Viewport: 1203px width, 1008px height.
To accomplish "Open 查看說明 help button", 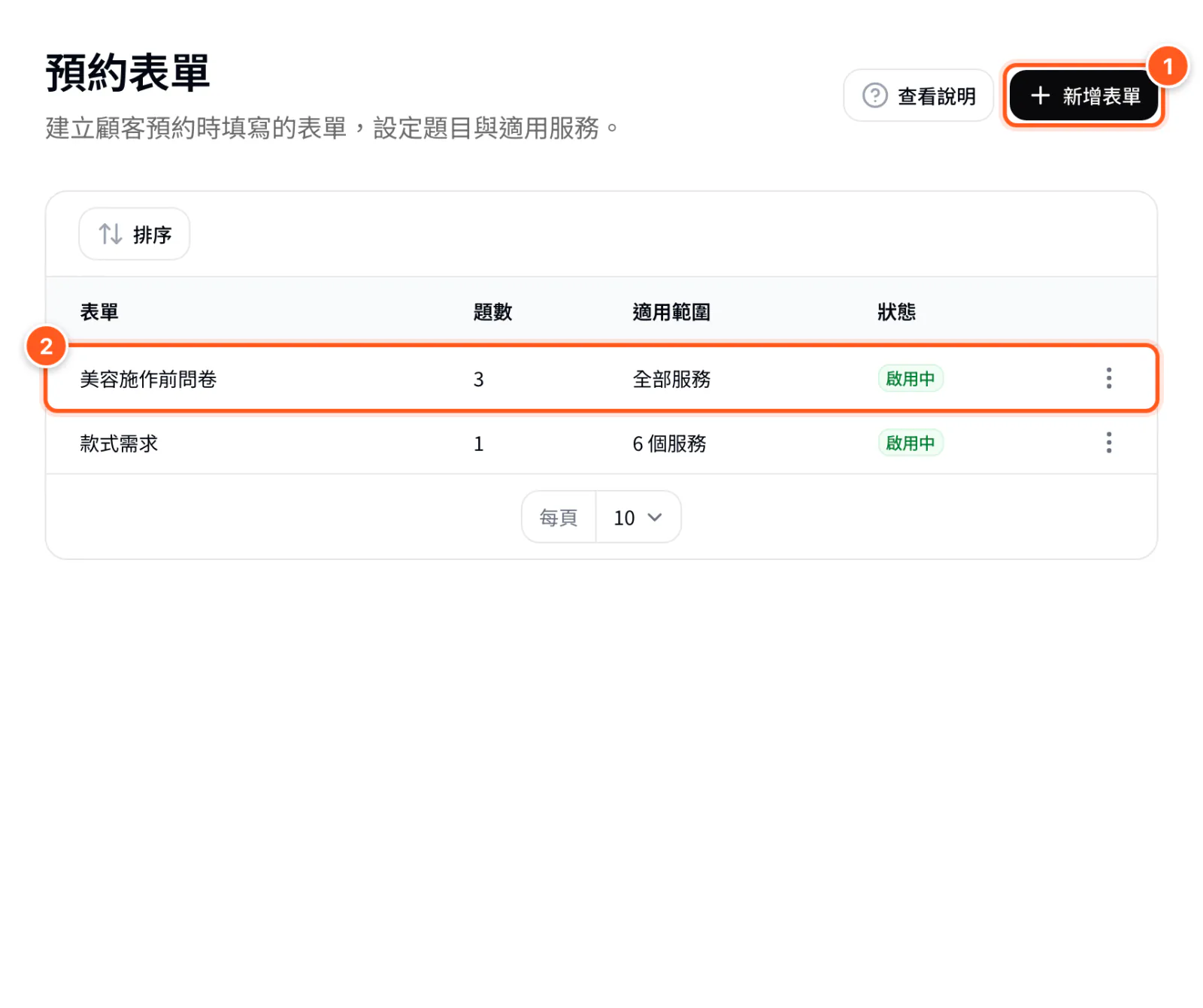I will 918,95.
